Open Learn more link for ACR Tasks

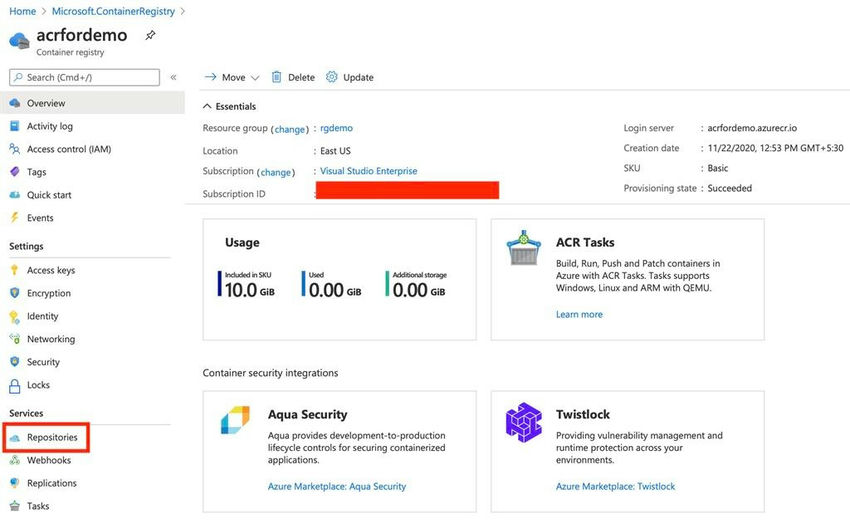click(x=579, y=314)
